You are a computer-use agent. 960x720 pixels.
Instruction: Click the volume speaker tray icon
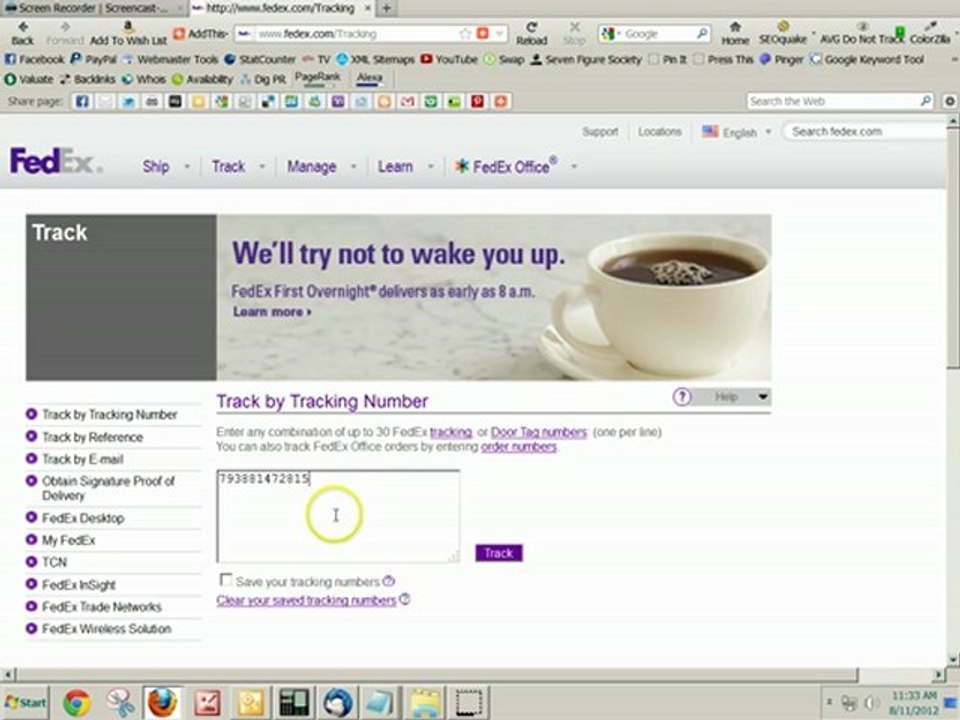pyautogui.click(x=872, y=702)
